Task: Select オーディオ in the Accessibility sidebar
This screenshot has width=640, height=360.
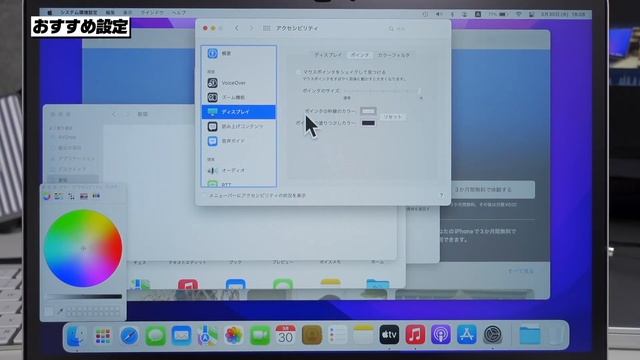Action: [239, 170]
